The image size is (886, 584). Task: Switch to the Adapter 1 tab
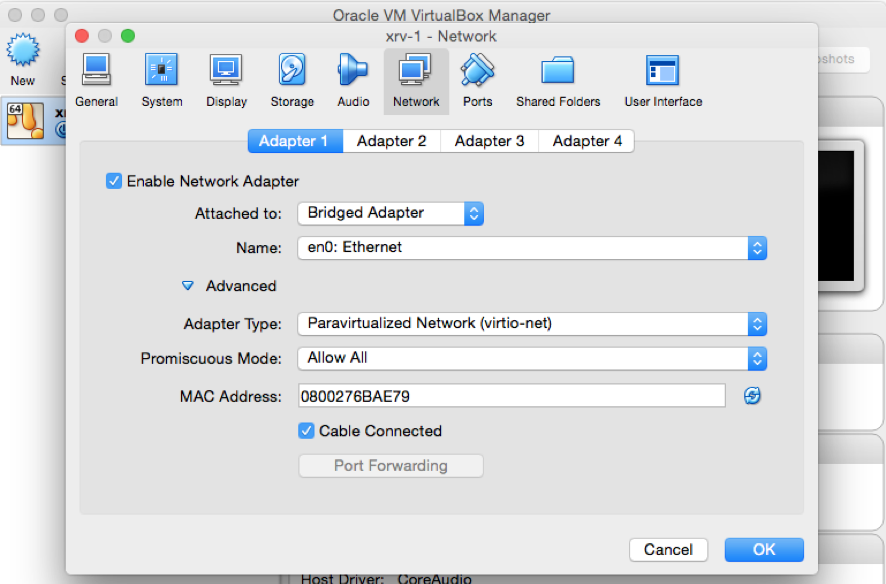(295, 141)
